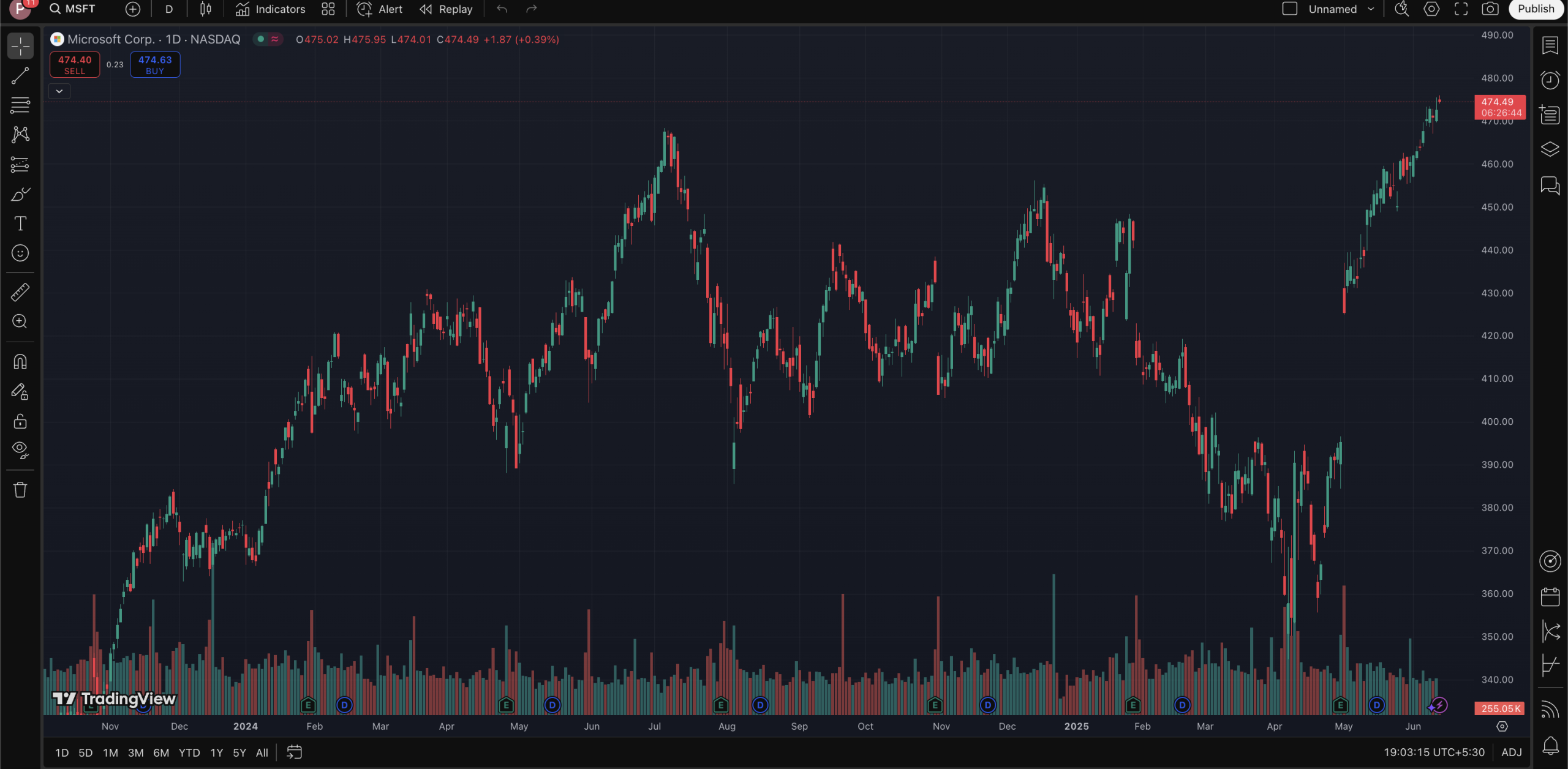The width and height of the screenshot is (1568, 769).
Task: Select the 5D date range
Action: pyautogui.click(x=86, y=752)
